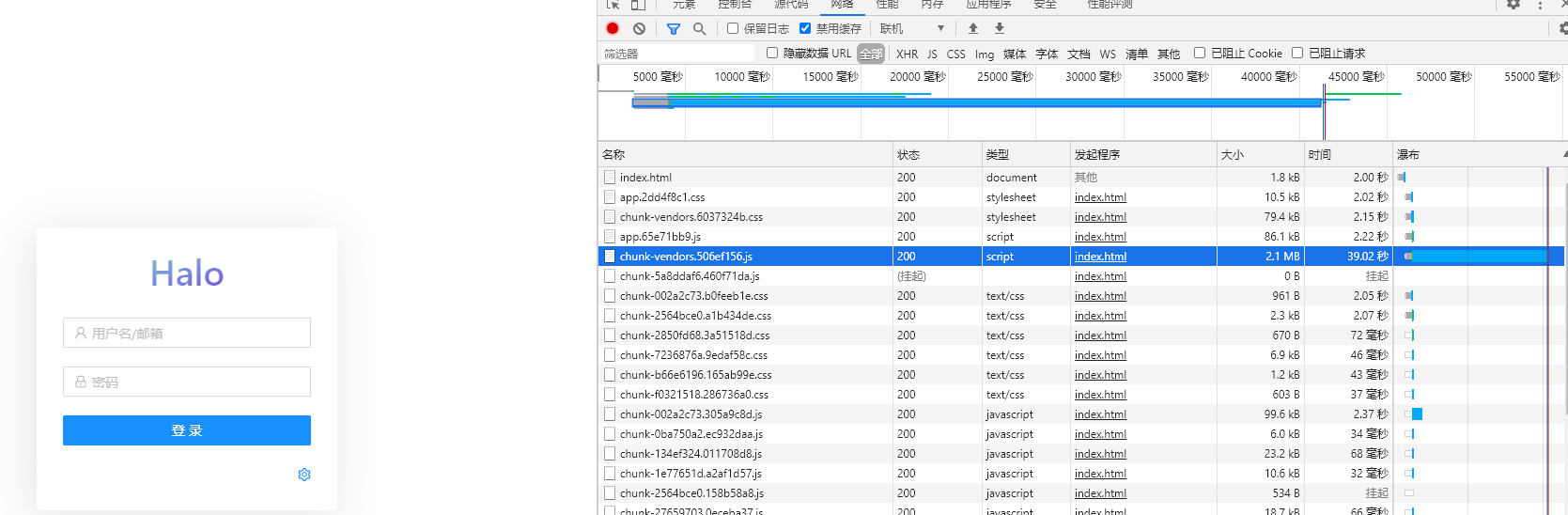Screen dimensions: 1568x515
Task: Open the Application (应用程序) tab
Action: coord(988,5)
